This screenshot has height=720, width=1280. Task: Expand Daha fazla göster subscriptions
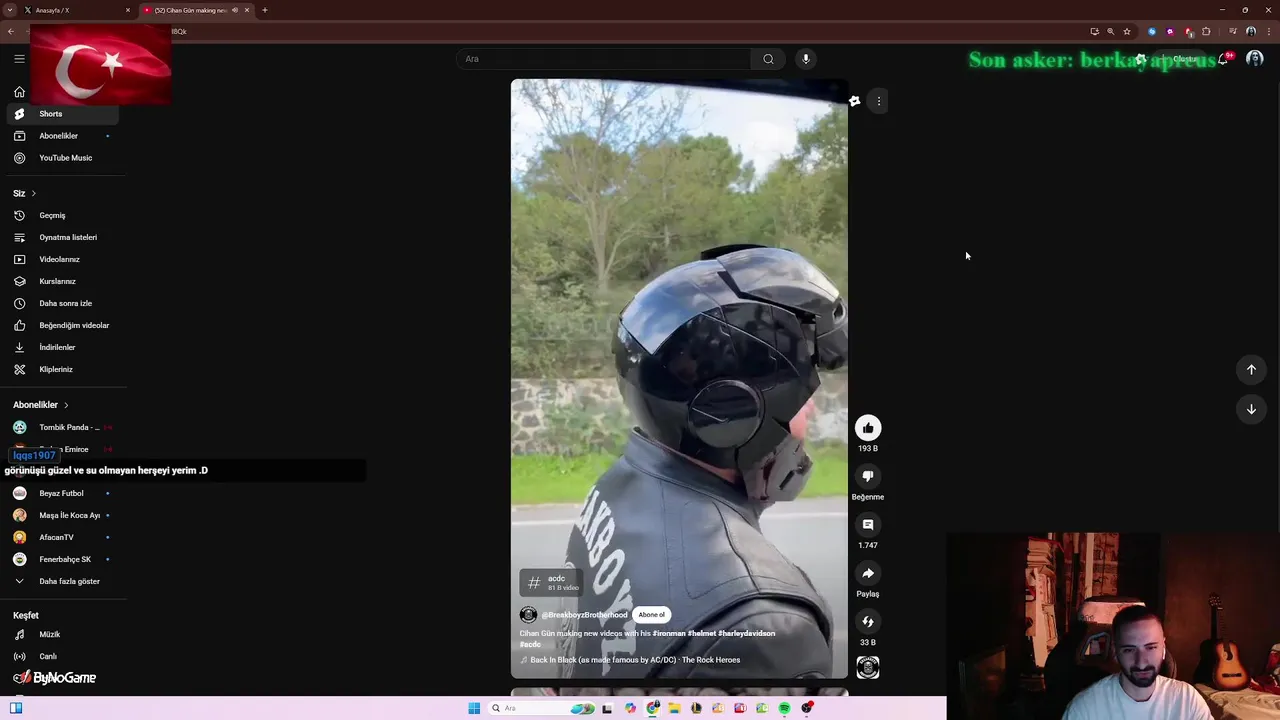[63, 581]
